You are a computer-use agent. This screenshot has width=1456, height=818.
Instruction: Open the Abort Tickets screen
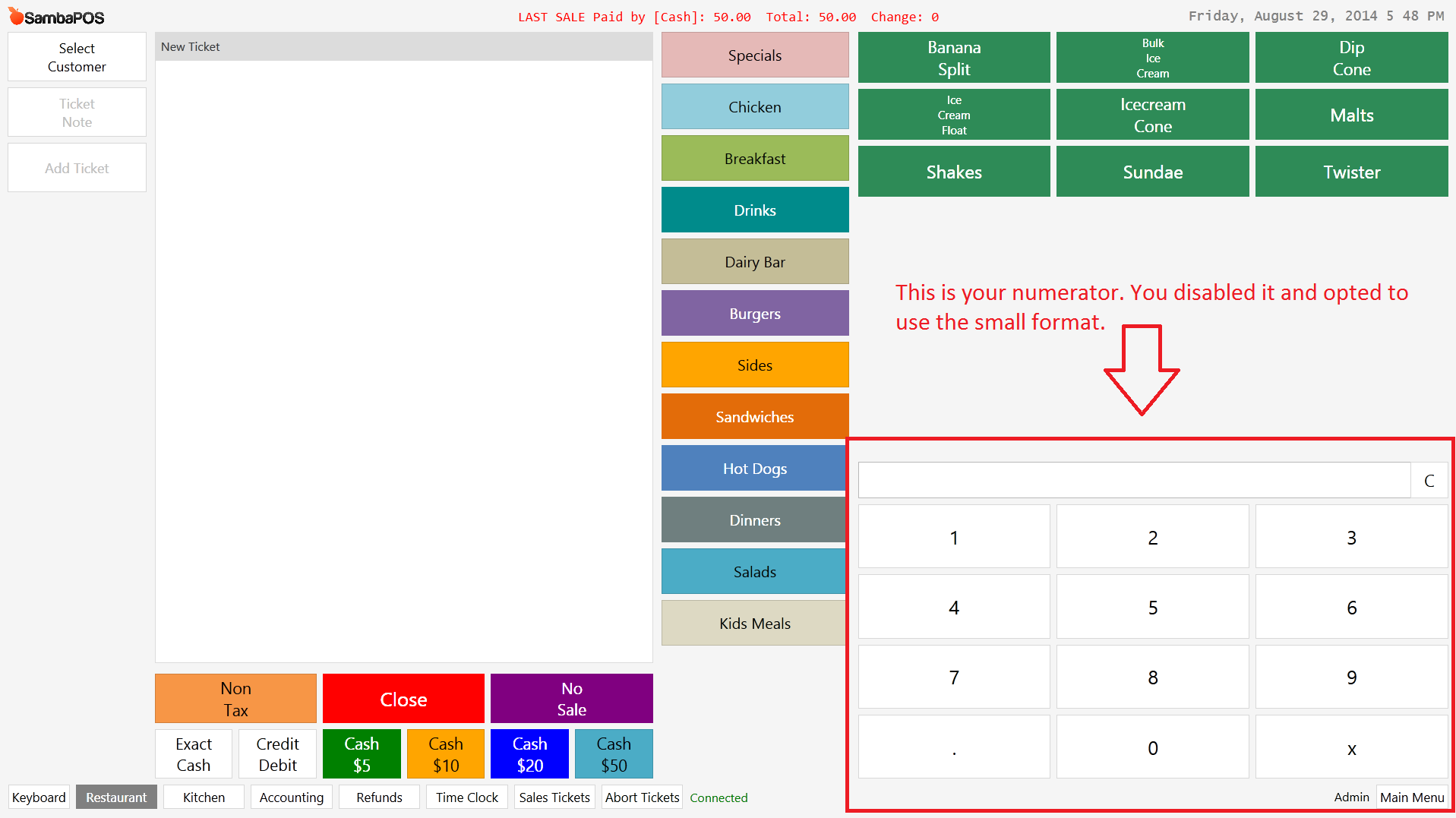tap(642, 797)
